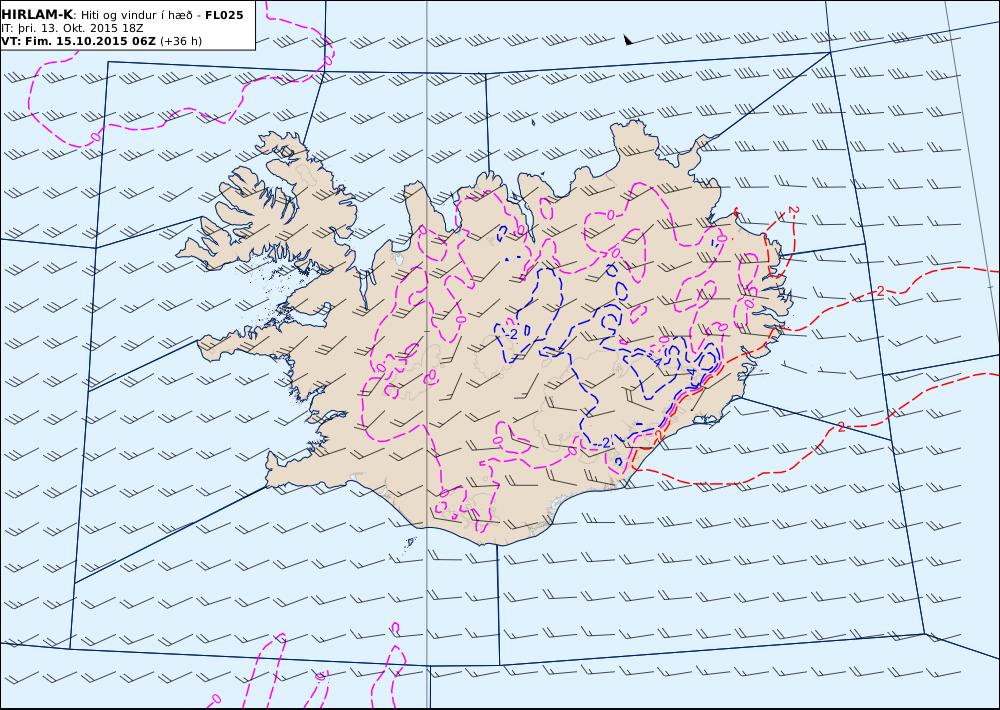1000x710 pixels.
Task: Select the FL025 flight level label
Action: pos(224,15)
